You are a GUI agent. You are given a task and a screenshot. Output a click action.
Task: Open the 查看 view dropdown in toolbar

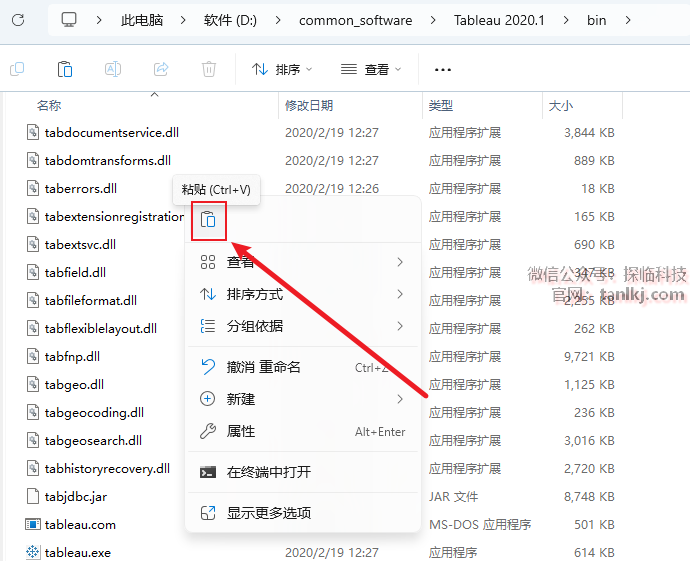click(371, 70)
